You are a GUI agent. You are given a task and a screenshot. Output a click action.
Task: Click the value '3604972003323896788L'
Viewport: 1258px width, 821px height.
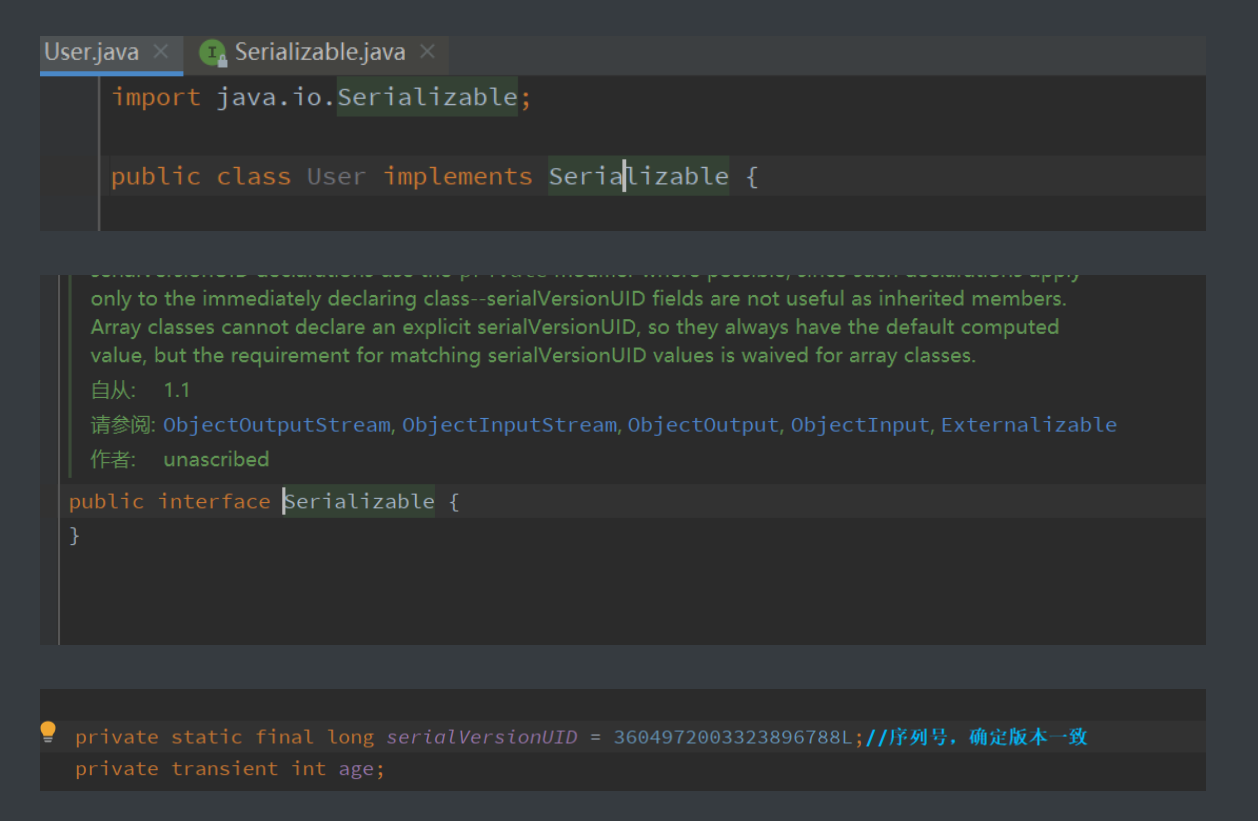point(733,737)
